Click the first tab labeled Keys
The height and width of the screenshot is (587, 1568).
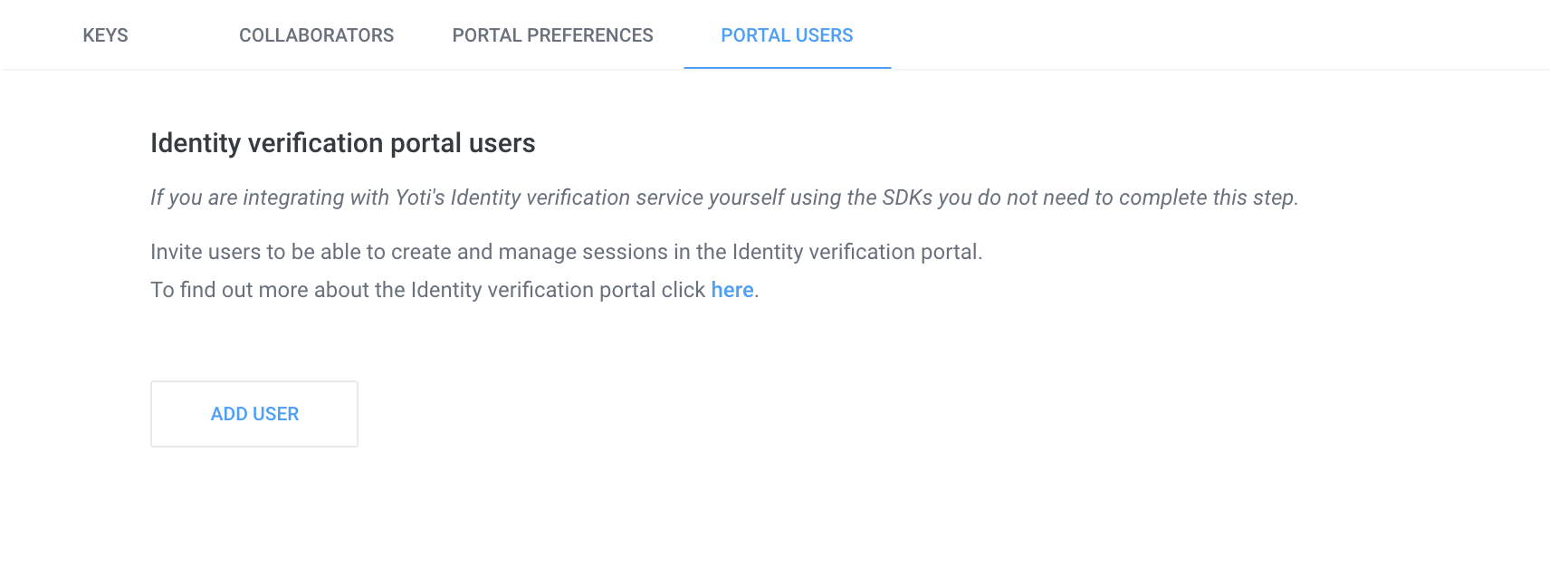105,35
